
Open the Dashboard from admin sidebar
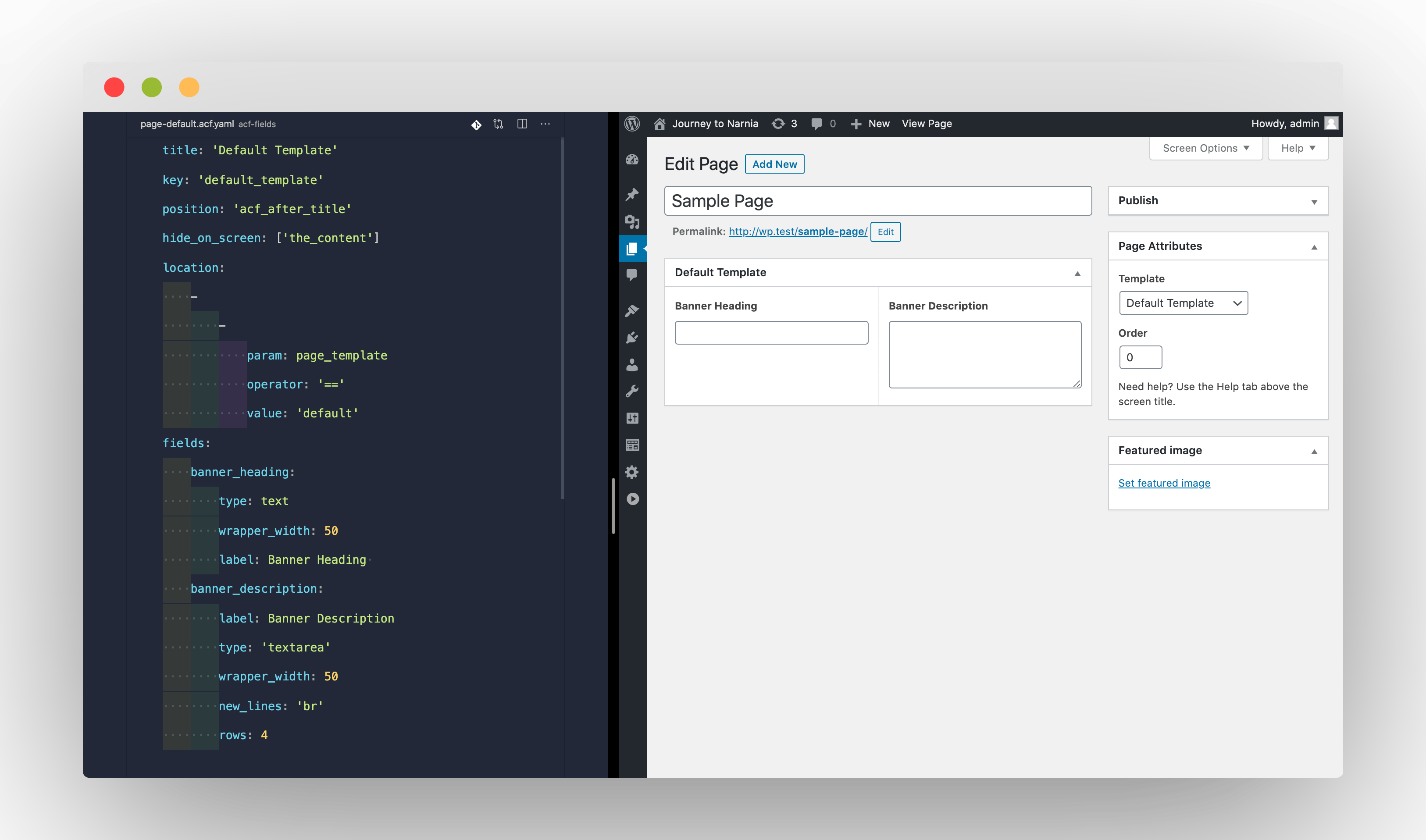pos(632,160)
